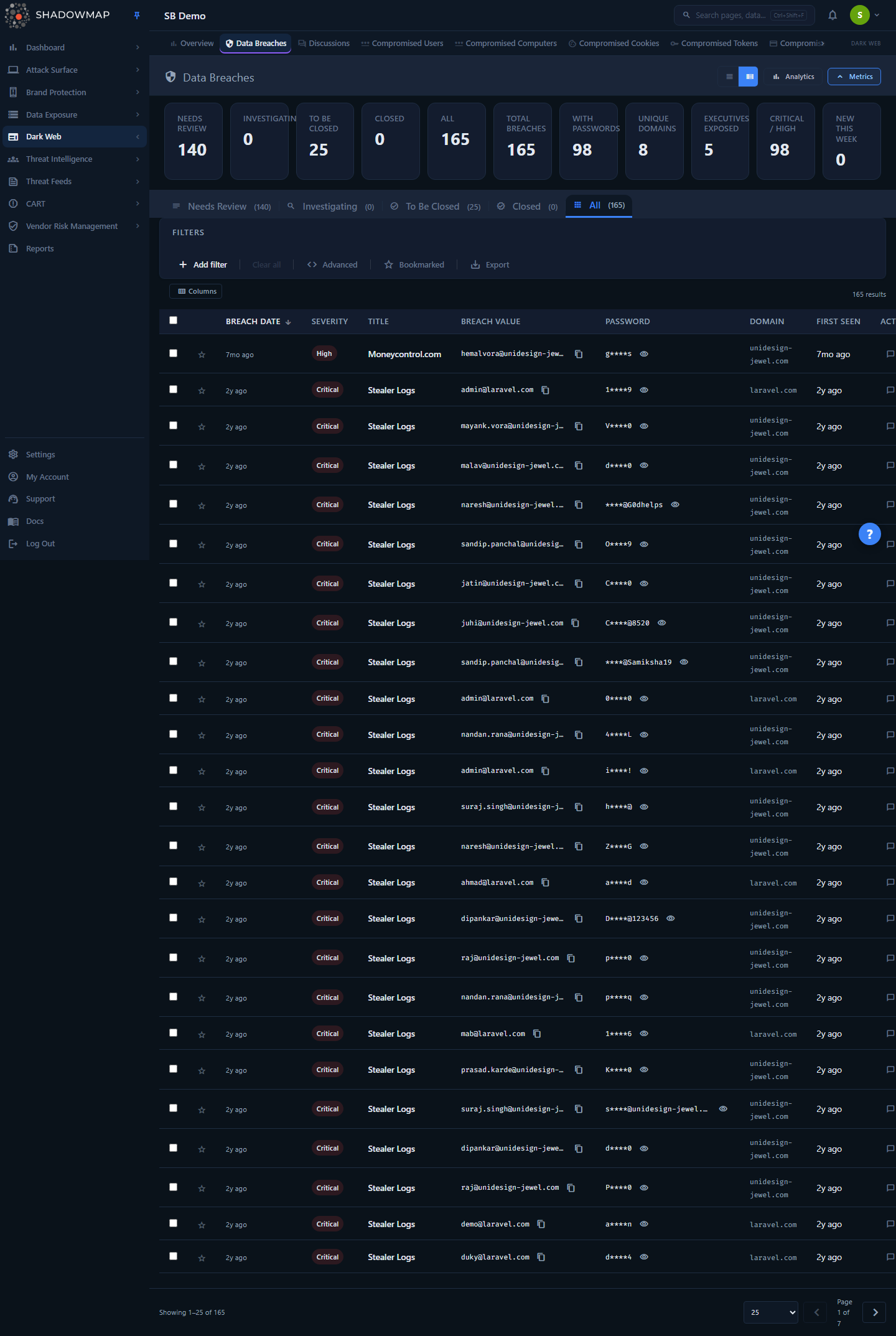The width and height of the screenshot is (896, 1336).
Task: Expand the Dashboard sidebar menu
Action: pyautogui.click(x=75, y=48)
